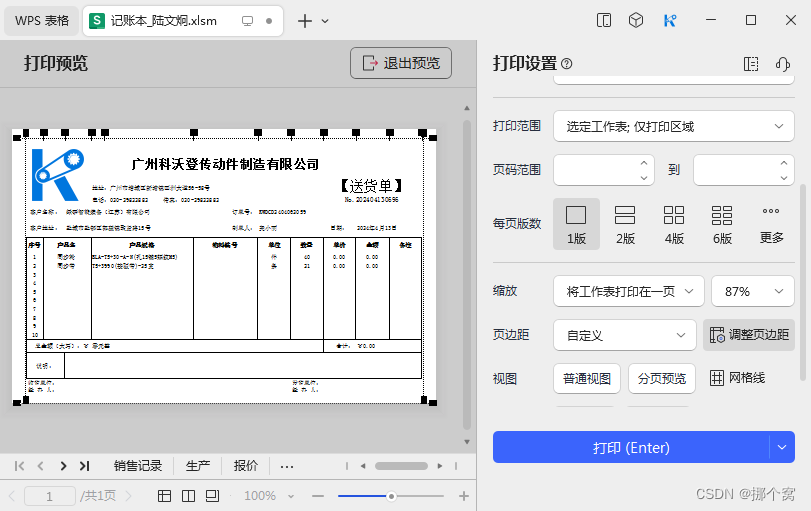Select the 4版 pages-per-sheet layout
The height and width of the screenshot is (511, 811).
coord(674,224)
